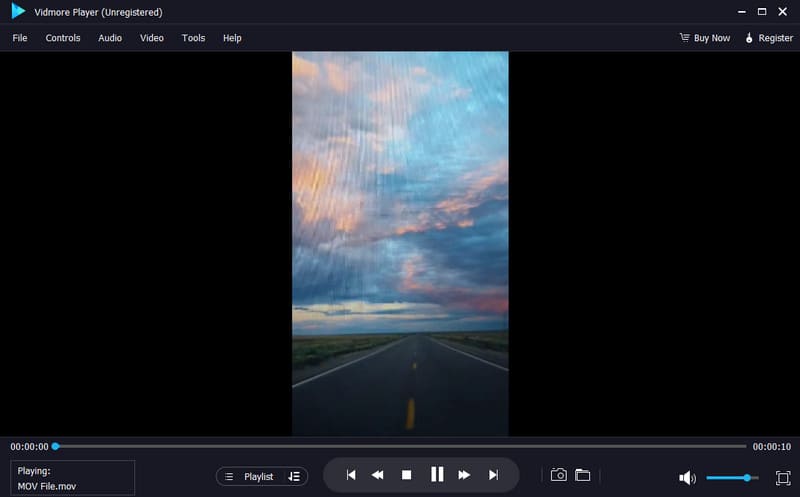Toggle fullscreen mode
This screenshot has height=497, width=800.
(782, 478)
